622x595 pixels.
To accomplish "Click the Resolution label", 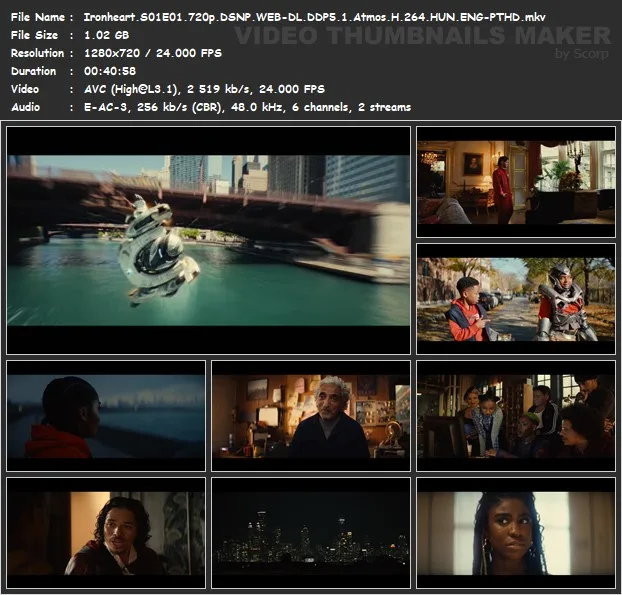I will pyautogui.click(x=37, y=53).
